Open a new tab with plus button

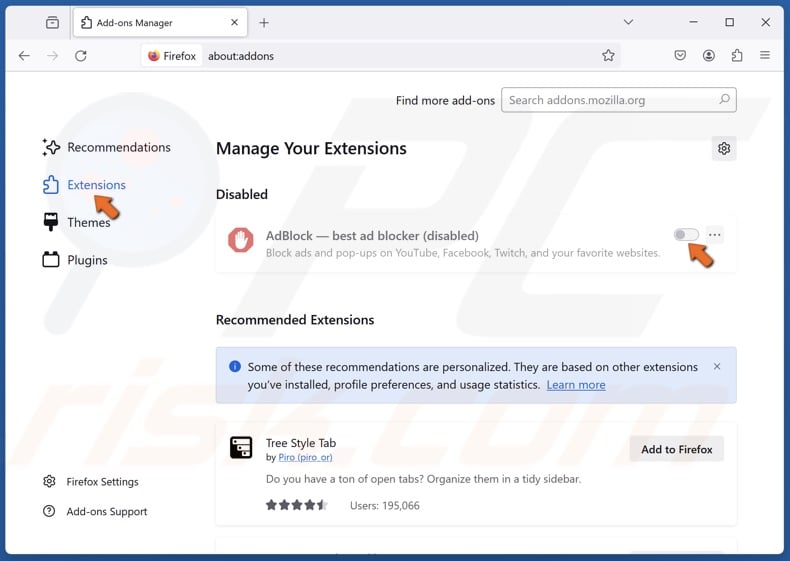[x=264, y=23]
